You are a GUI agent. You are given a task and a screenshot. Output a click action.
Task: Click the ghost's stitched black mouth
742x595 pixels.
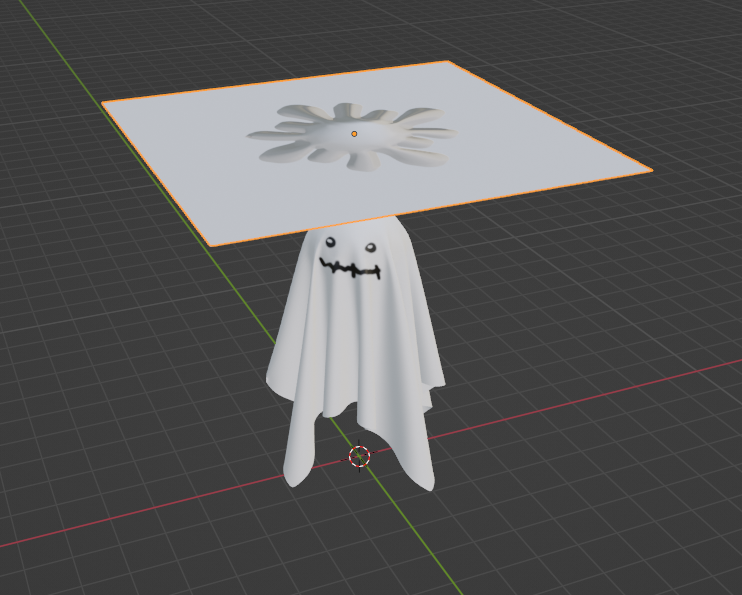(350, 269)
